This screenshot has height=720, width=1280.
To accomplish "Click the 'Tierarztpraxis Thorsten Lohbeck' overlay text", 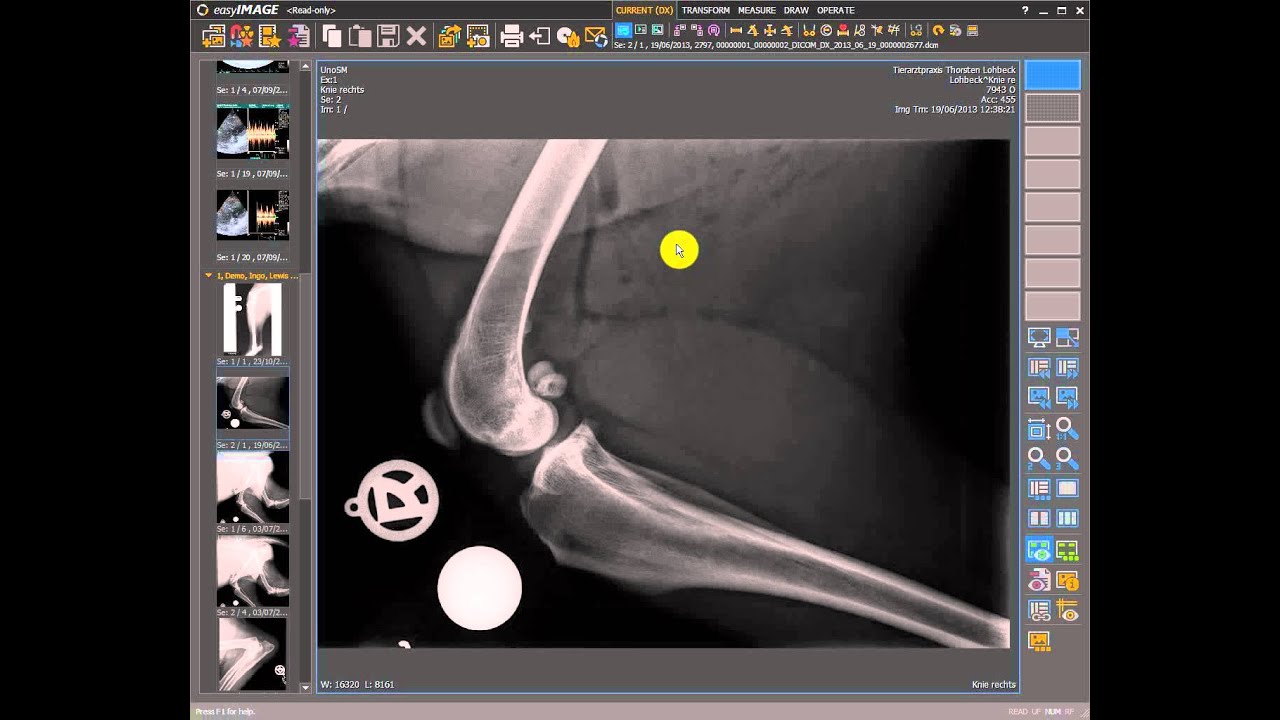I will pyautogui.click(x=953, y=70).
